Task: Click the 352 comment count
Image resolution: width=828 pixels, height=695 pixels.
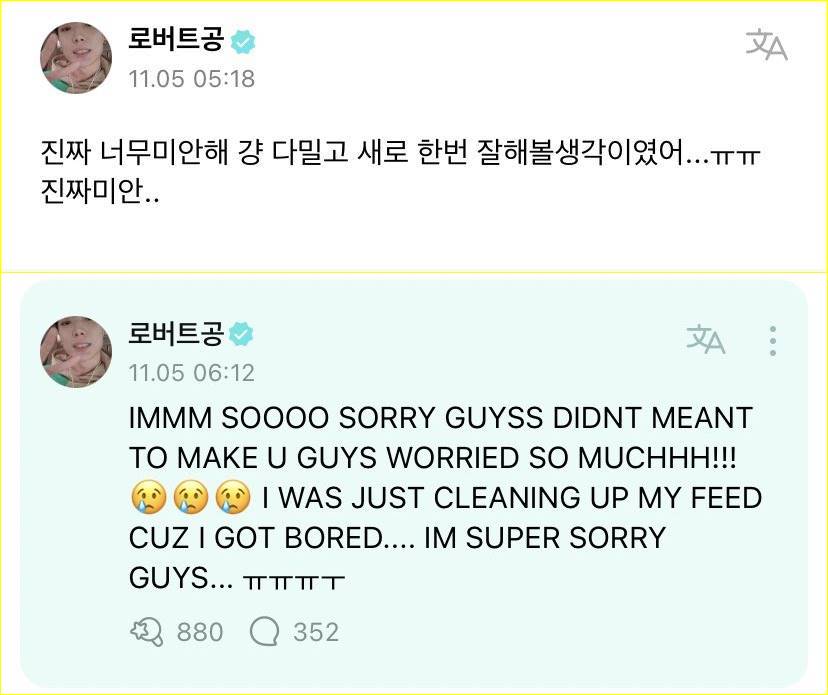Action: coord(316,632)
